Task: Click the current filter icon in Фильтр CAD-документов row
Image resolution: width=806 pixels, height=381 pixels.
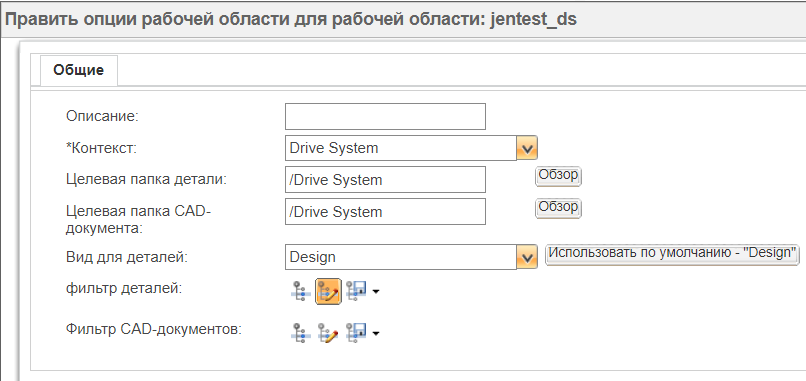Action: [x=301, y=333]
